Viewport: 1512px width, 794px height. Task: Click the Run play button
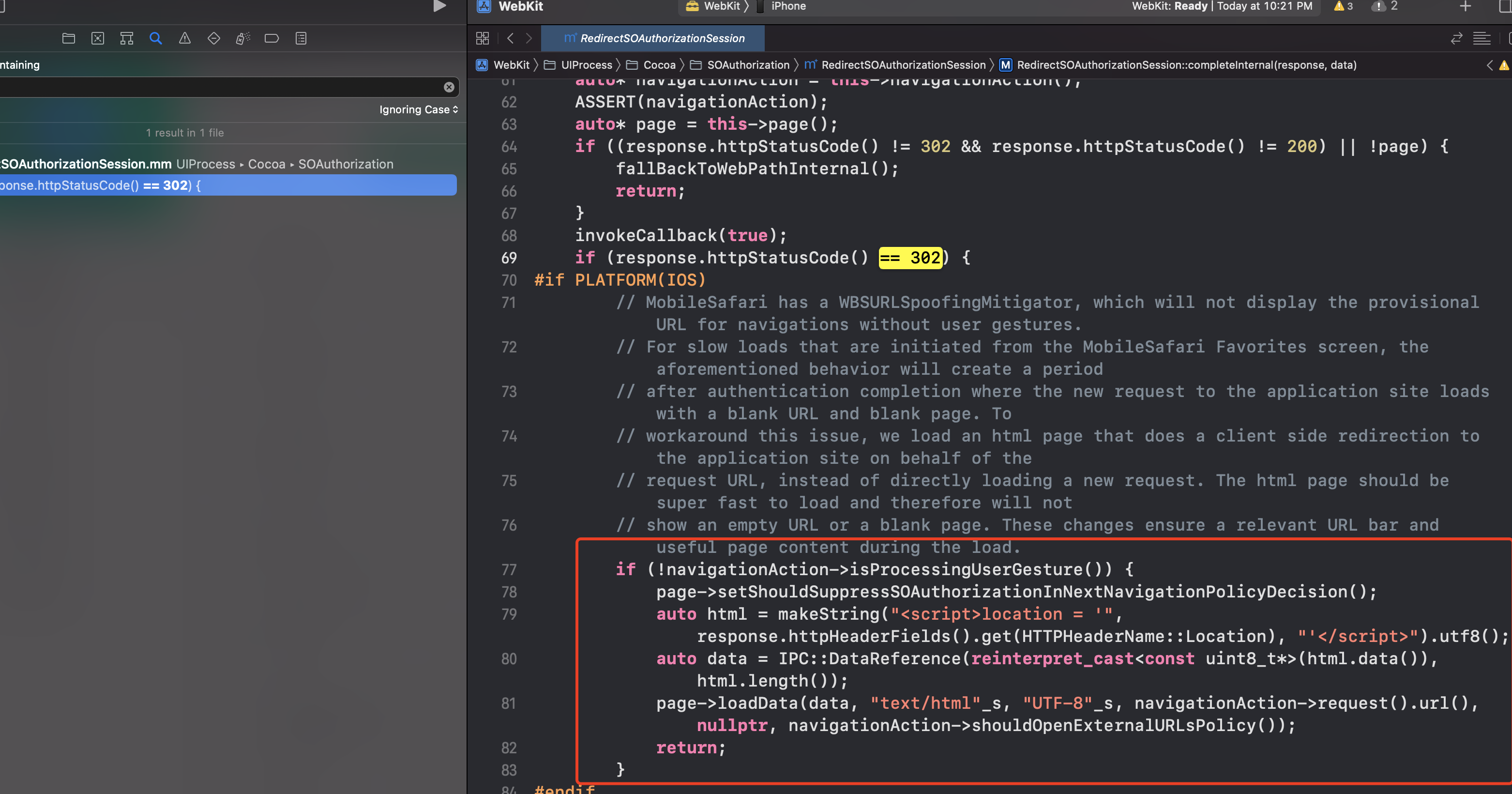439,6
